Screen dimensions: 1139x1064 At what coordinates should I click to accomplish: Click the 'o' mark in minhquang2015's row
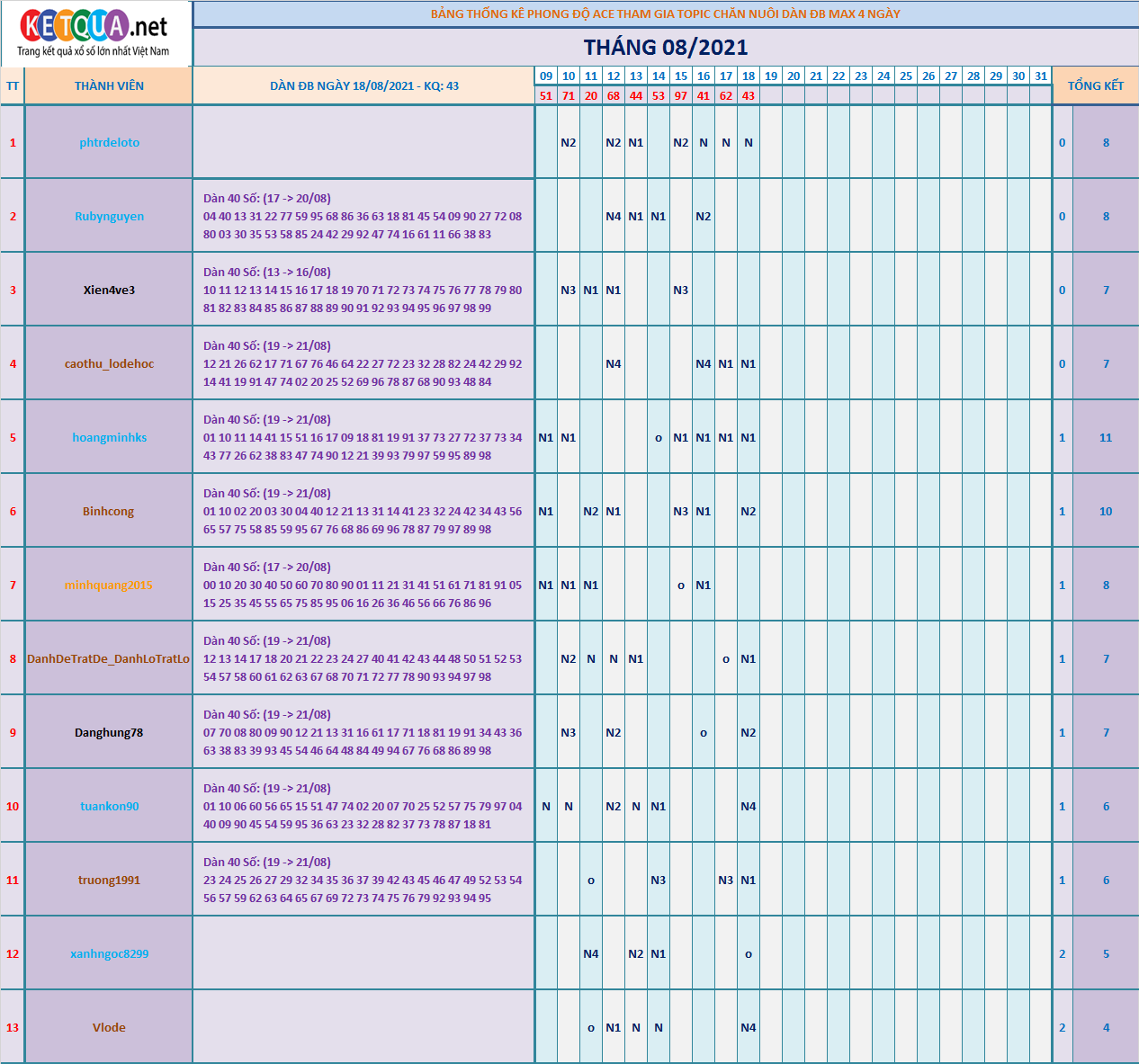[x=681, y=586]
